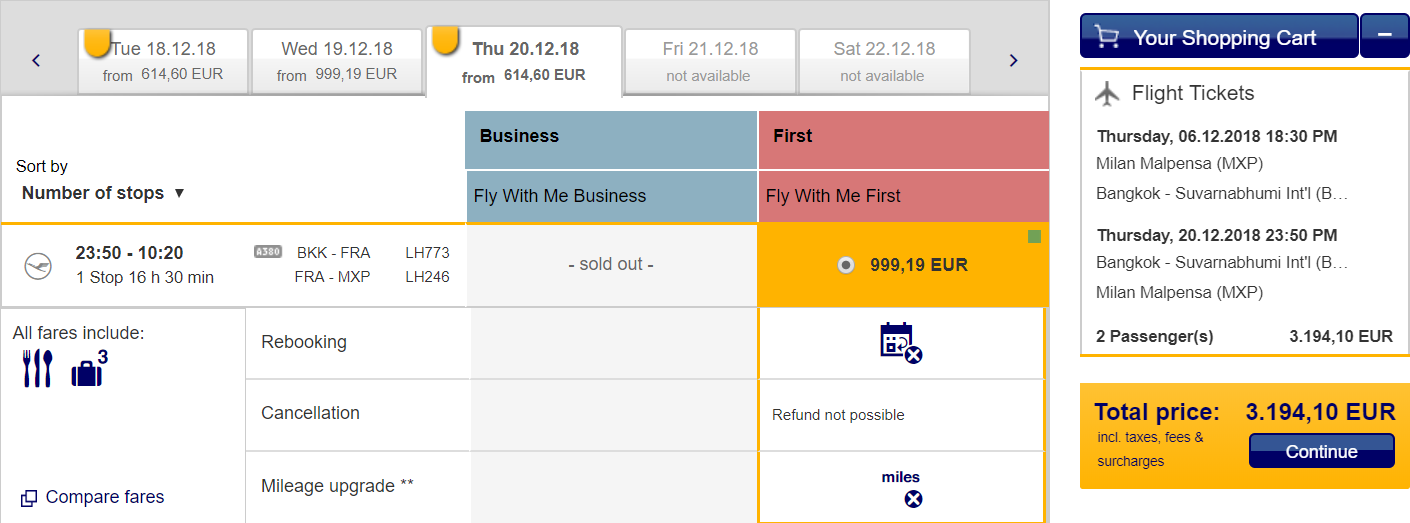Select the Wed 19.12.18 date tab
The height and width of the screenshot is (523, 1410).
(337, 61)
